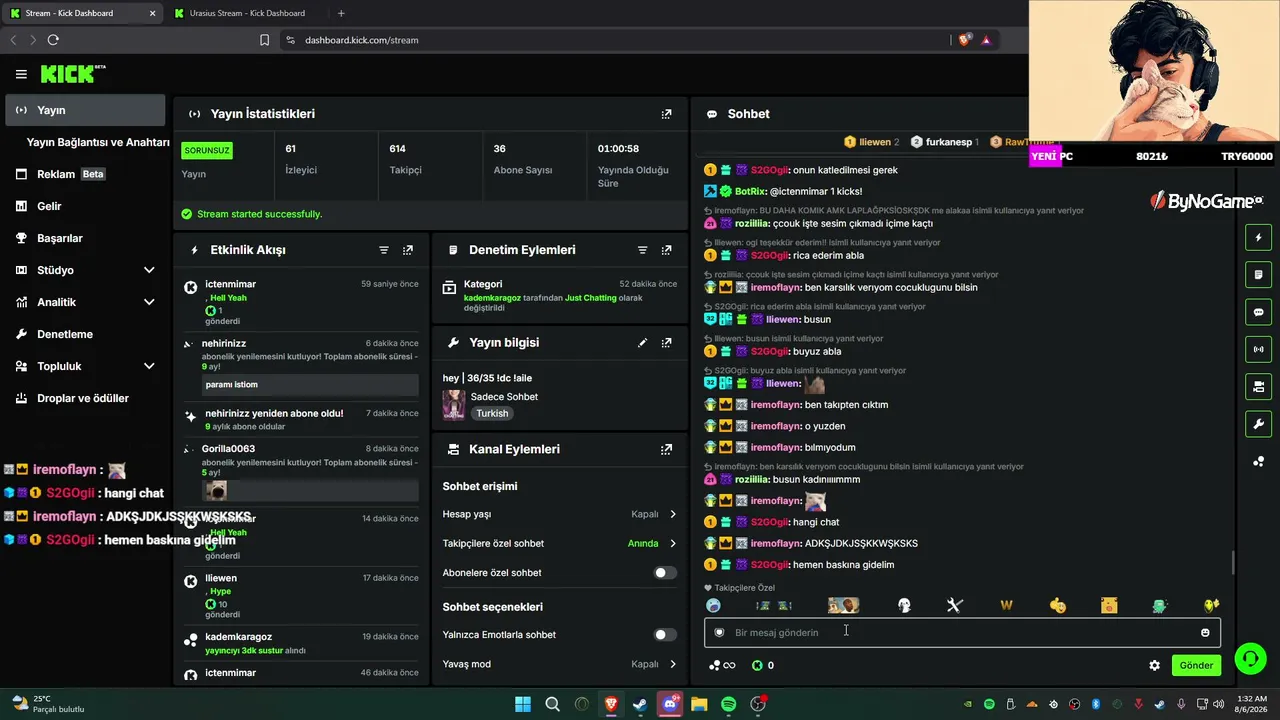
Task: Reload the browser page
Action: point(53,40)
